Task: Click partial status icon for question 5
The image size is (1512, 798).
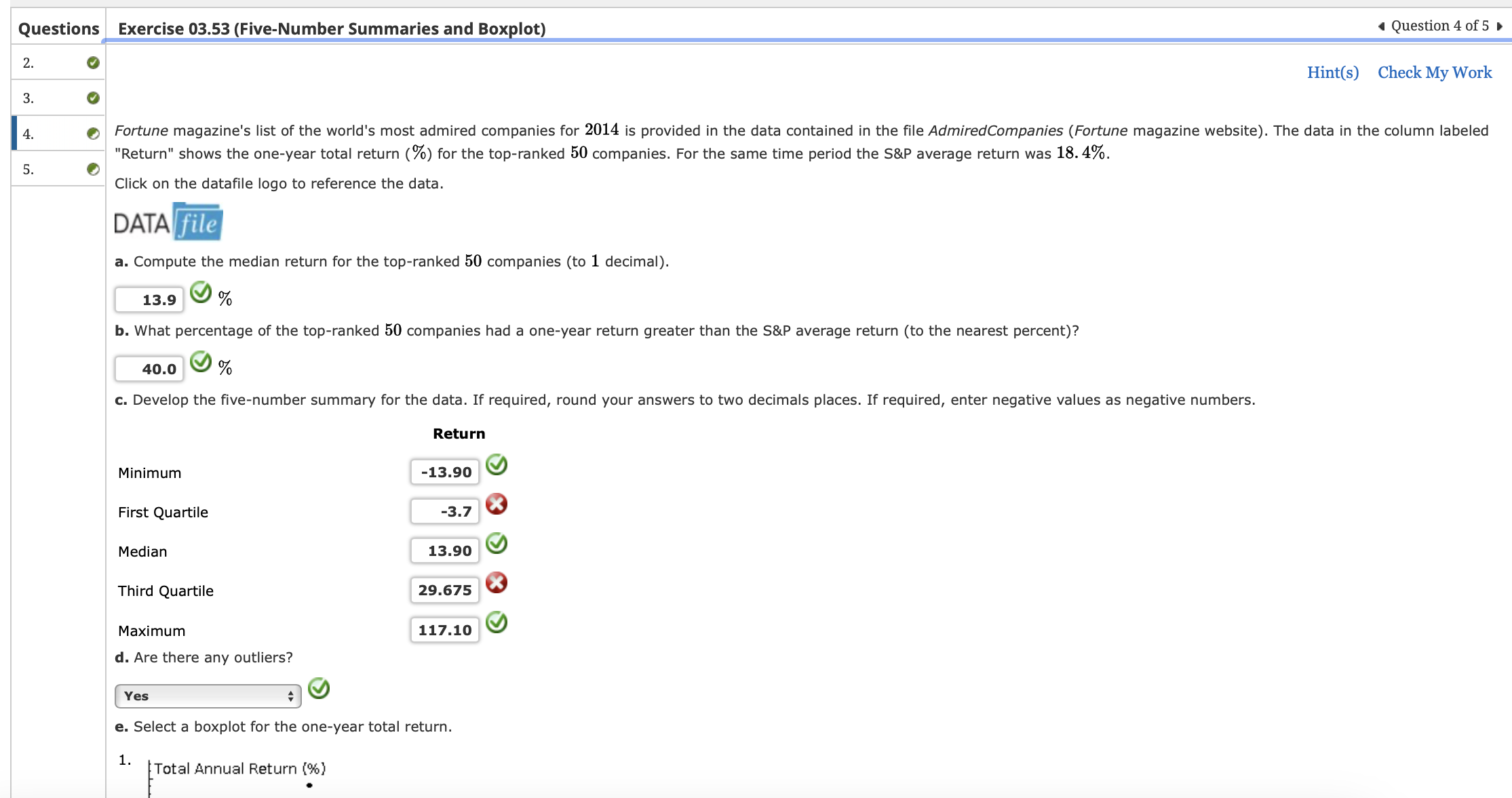Action: (x=93, y=169)
